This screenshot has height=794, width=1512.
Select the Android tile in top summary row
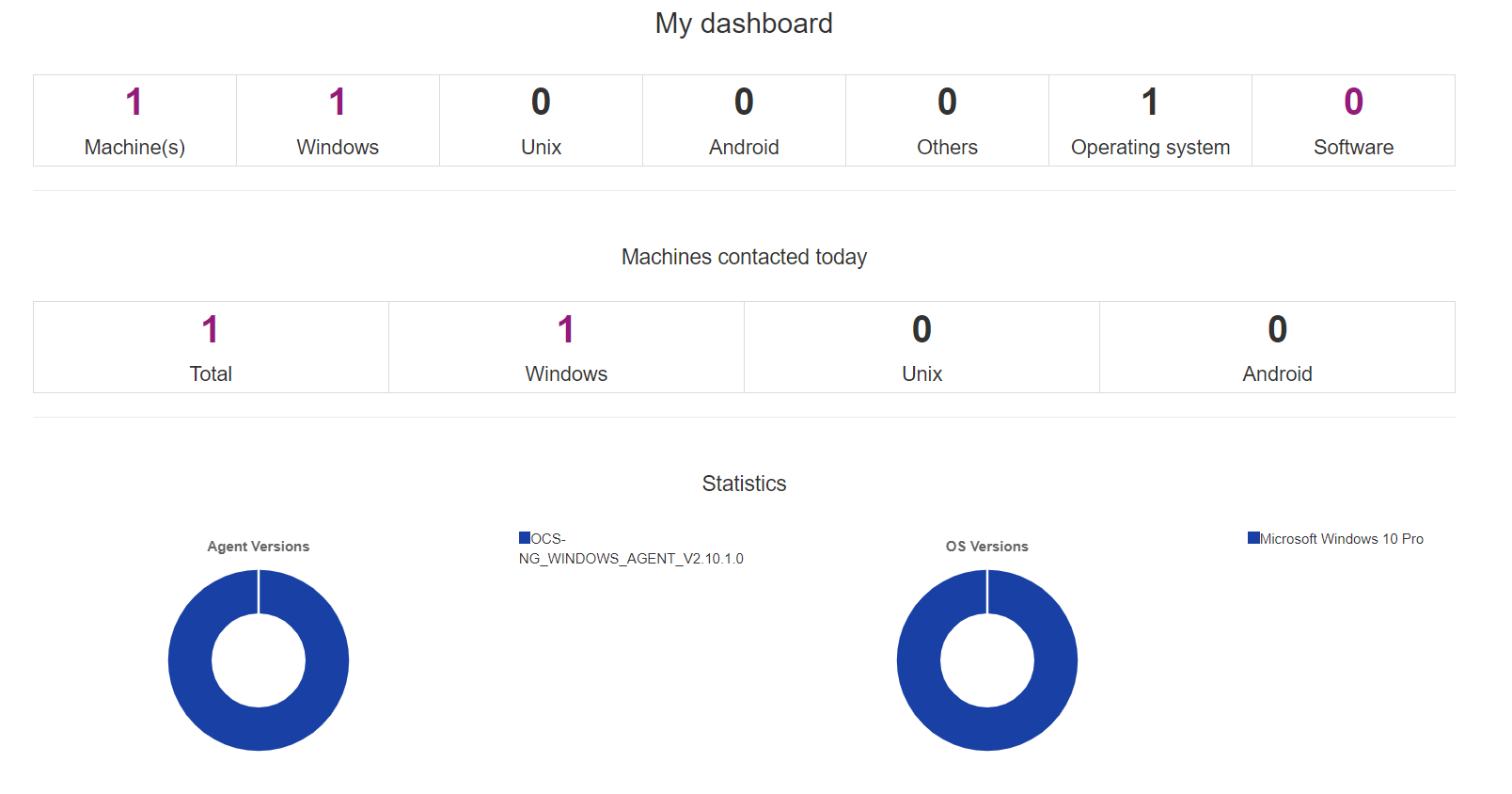point(744,120)
